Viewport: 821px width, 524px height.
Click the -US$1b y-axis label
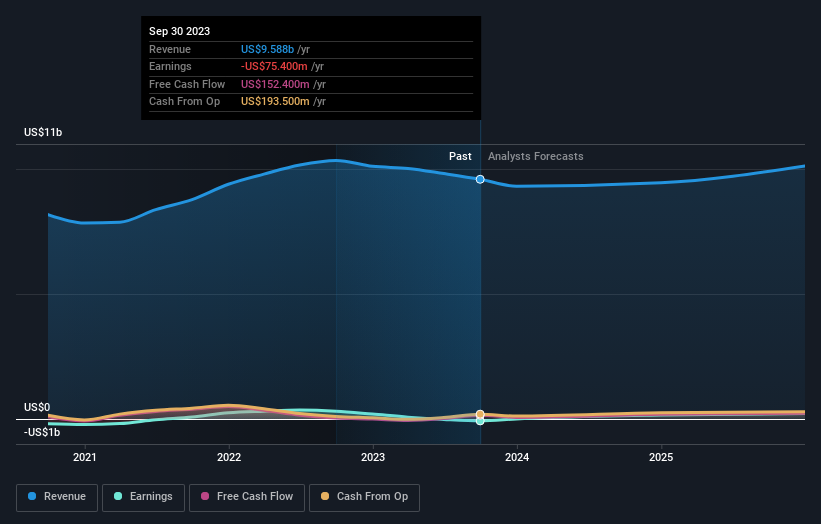pos(42,432)
